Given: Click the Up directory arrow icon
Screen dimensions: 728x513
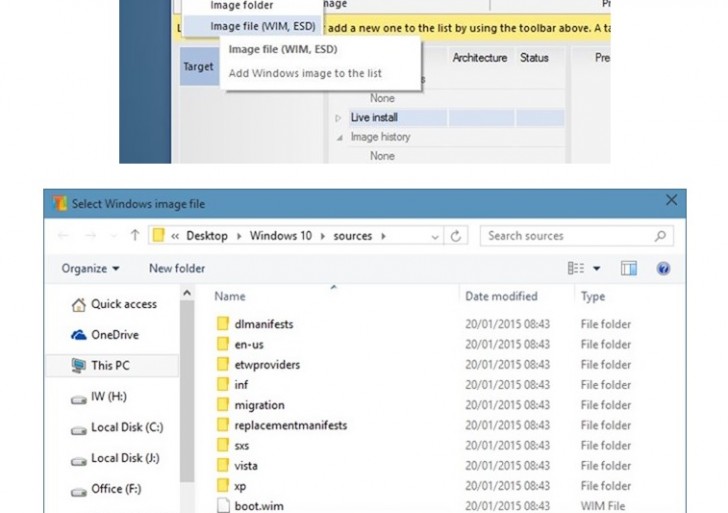Looking at the screenshot, I should [x=135, y=236].
